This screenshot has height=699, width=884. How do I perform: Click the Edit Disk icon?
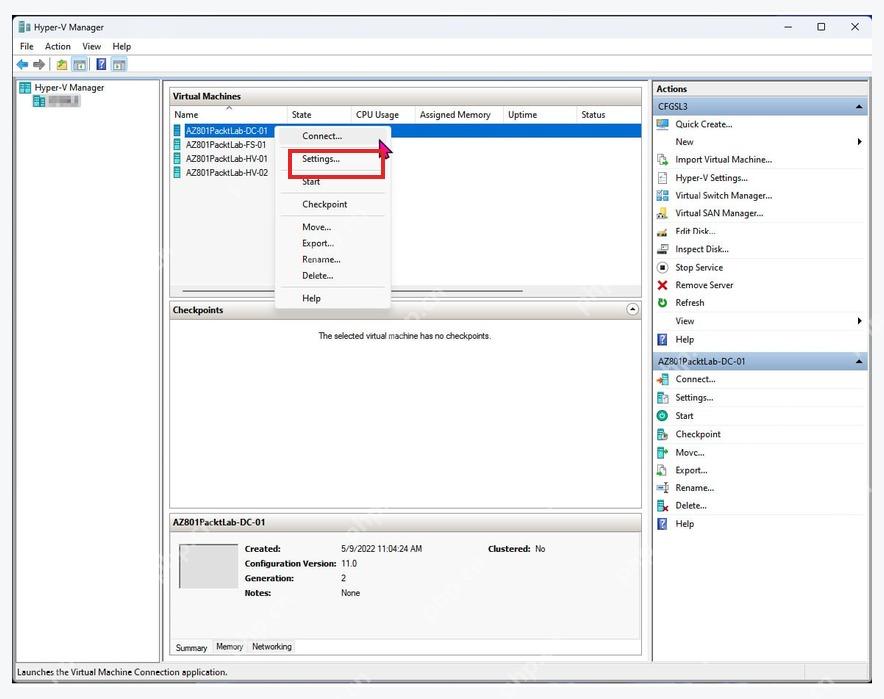coord(662,232)
